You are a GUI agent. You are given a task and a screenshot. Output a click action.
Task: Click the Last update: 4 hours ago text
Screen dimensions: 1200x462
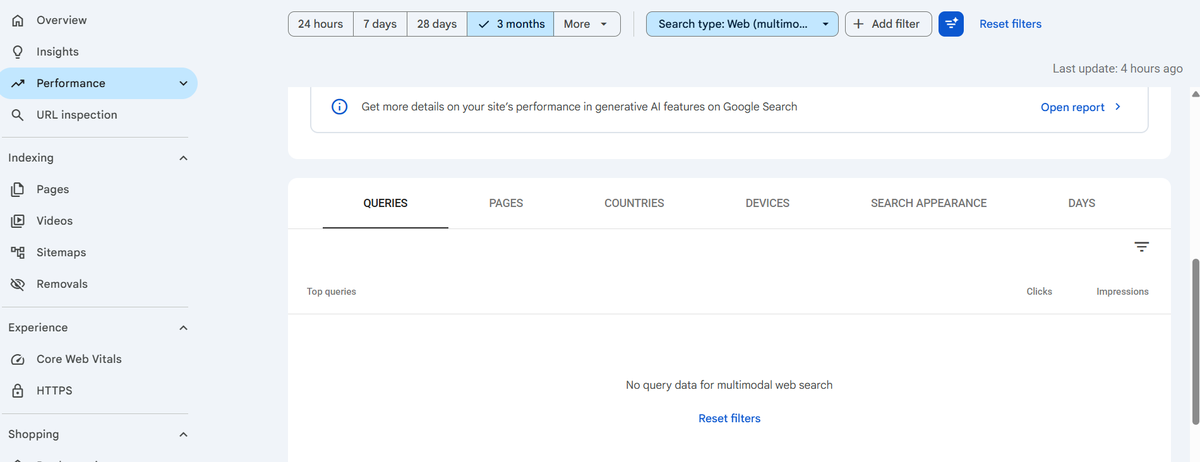pyautogui.click(x=1117, y=69)
